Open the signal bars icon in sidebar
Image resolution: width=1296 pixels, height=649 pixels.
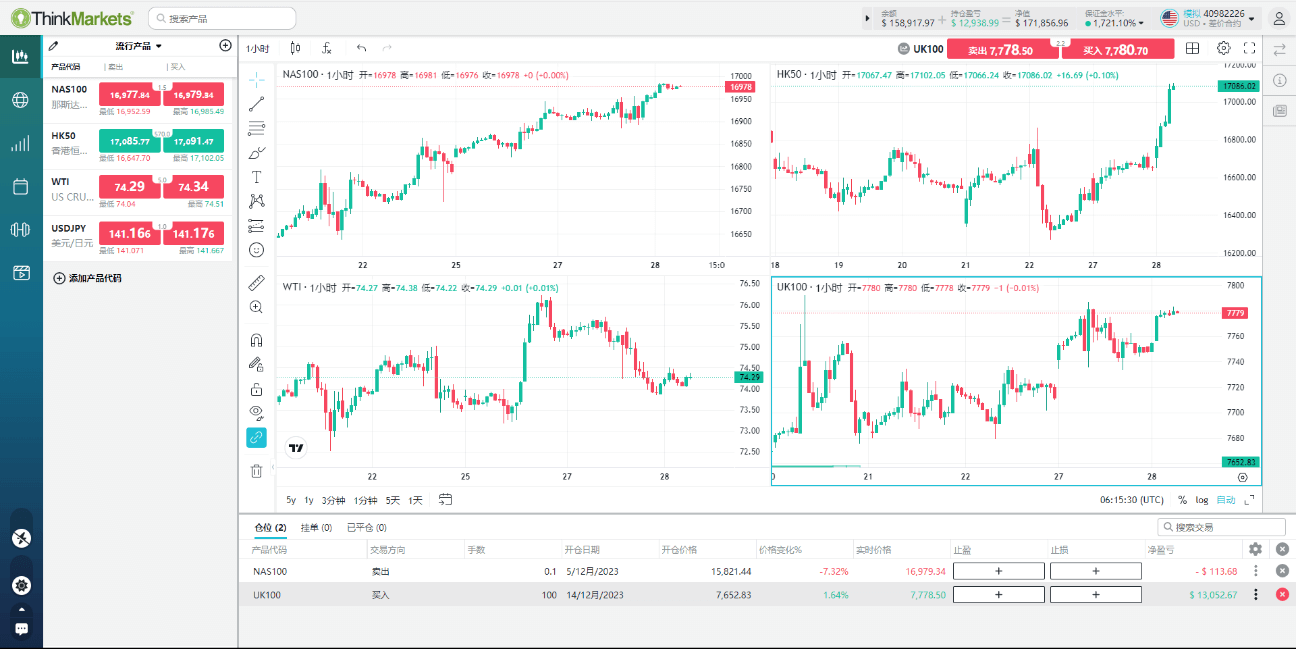(x=20, y=144)
